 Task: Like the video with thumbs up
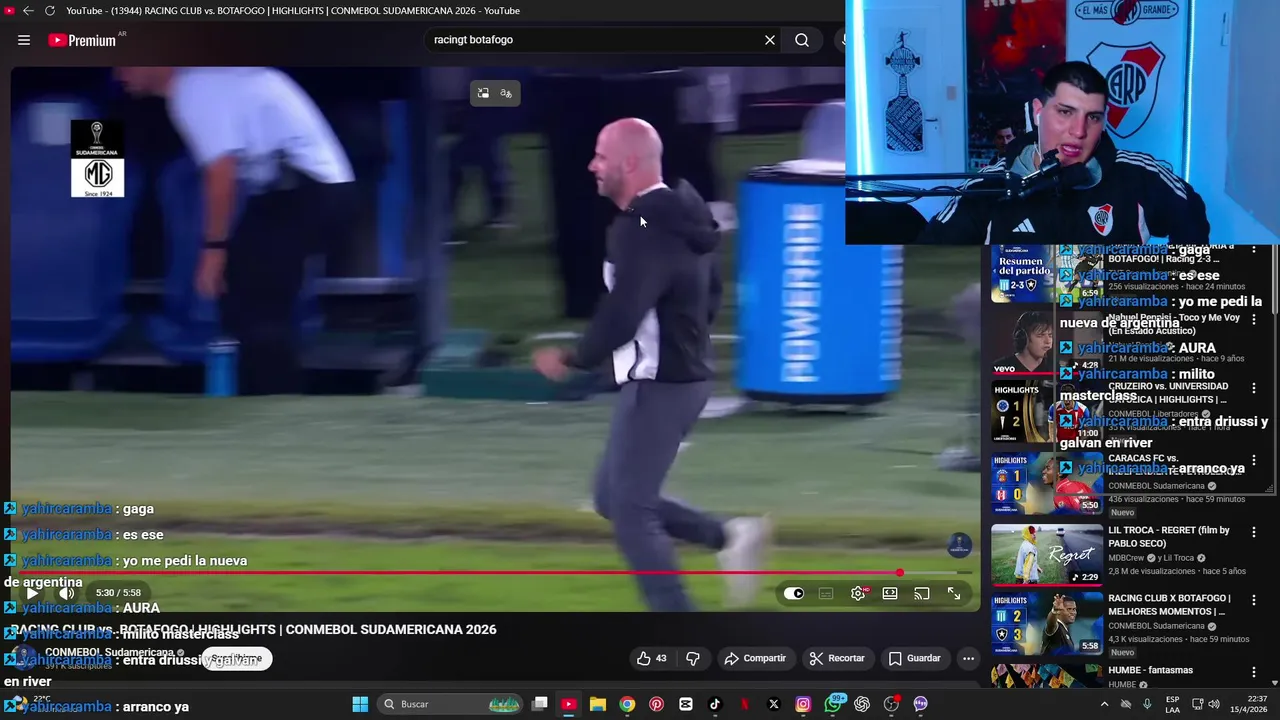pyautogui.click(x=652, y=658)
